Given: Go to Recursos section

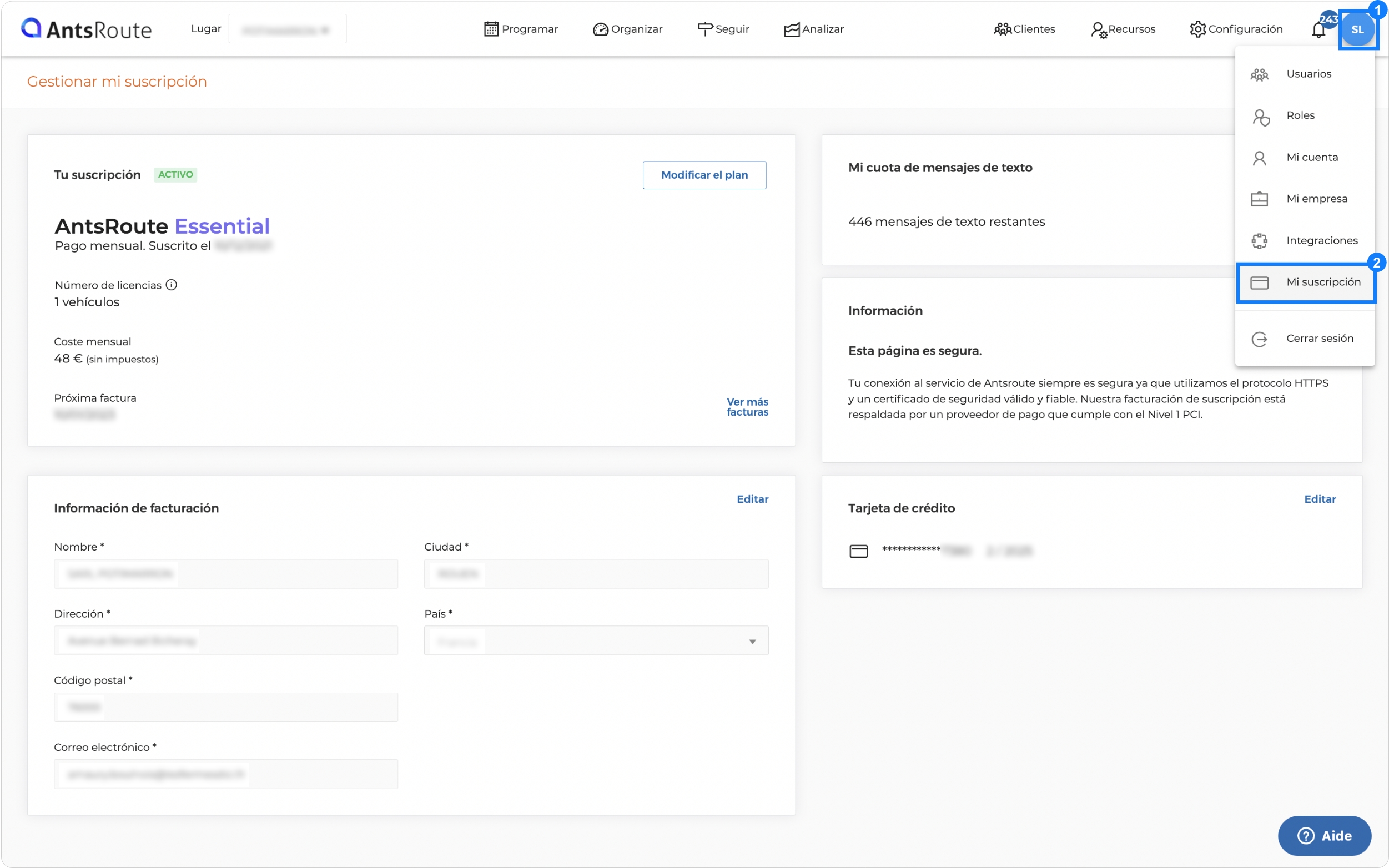Looking at the screenshot, I should click(x=1123, y=29).
